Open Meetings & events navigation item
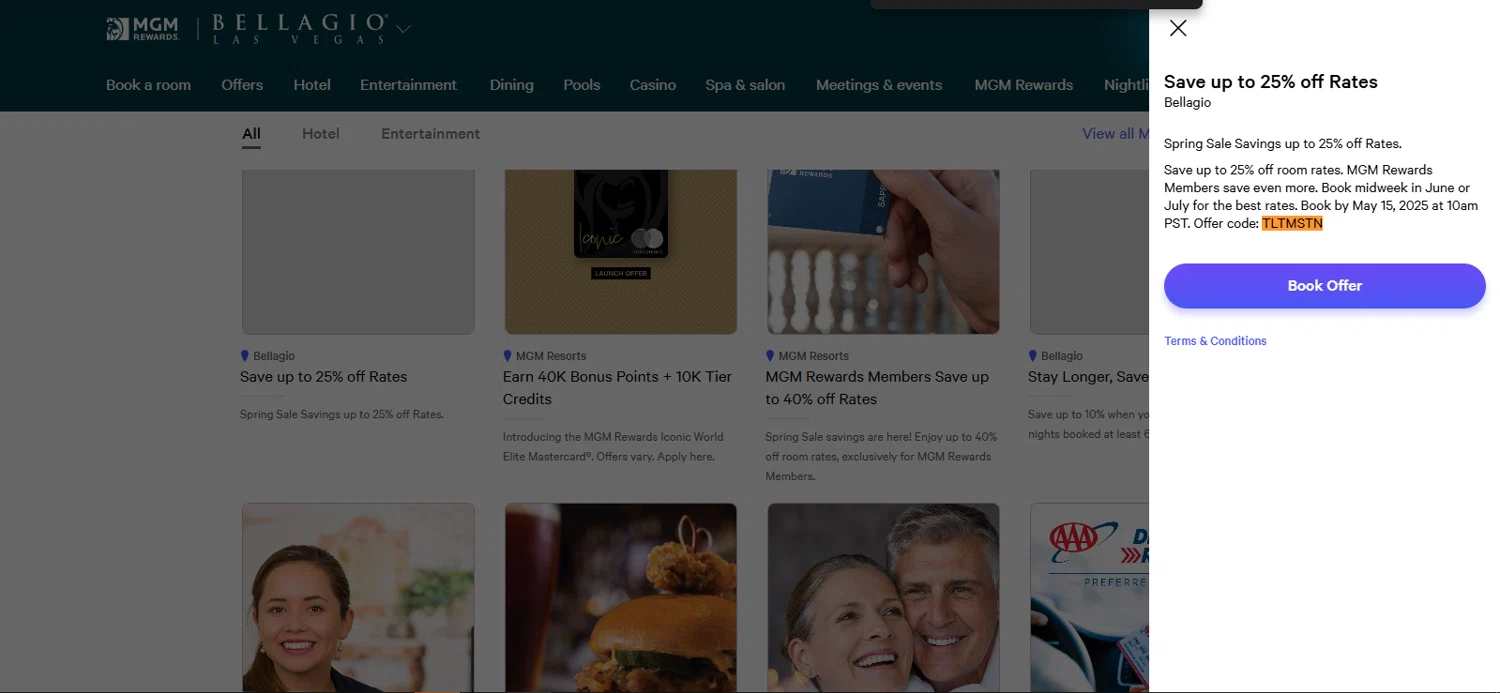The image size is (1500, 693). pyautogui.click(x=879, y=85)
